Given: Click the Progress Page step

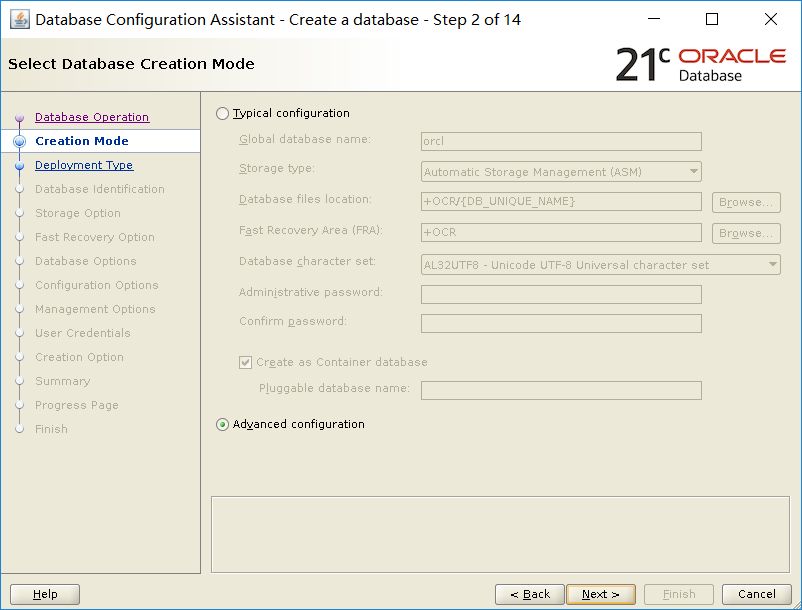Looking at the screenshot, I should click(77, 405).
